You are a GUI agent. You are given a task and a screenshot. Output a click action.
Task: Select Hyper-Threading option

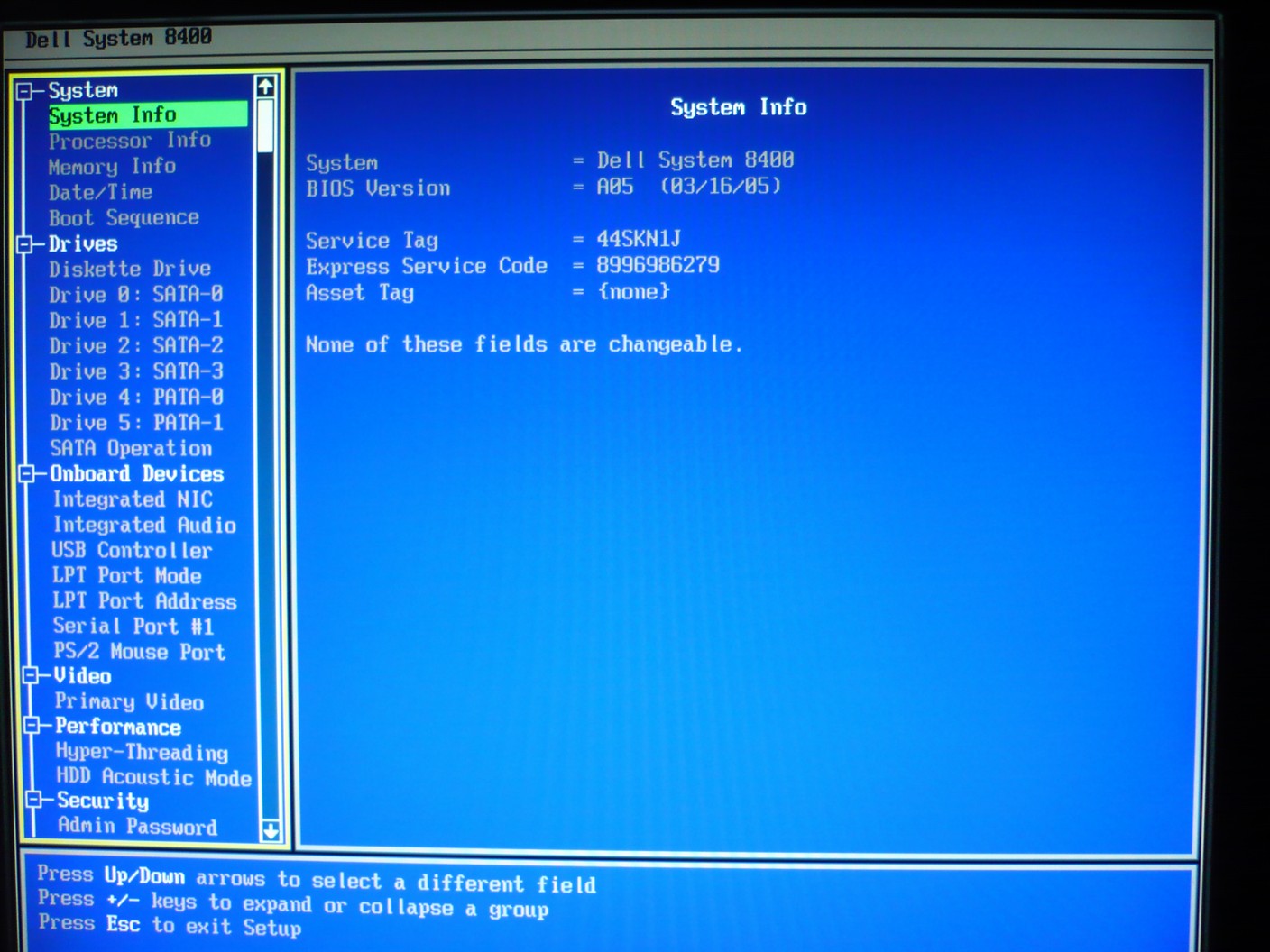(x=142, y=752)
